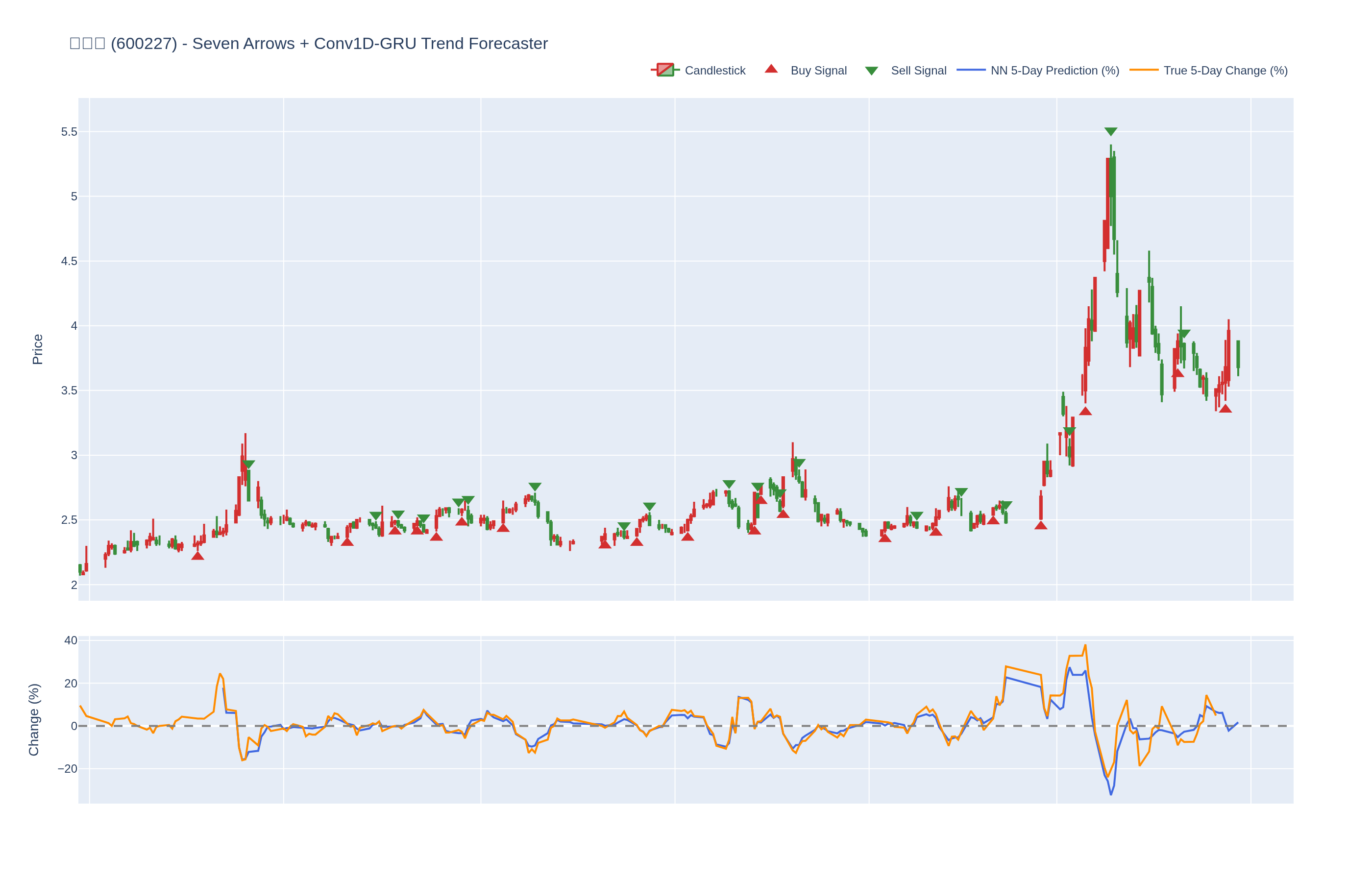
Task: Click the Price y-axis title
Action: point(38,349)
